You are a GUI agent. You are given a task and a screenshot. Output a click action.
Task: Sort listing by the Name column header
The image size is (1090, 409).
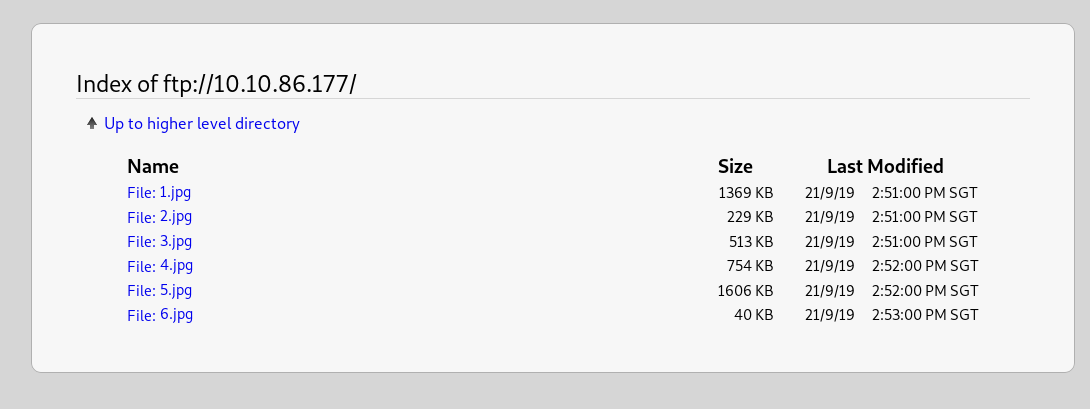153,166
